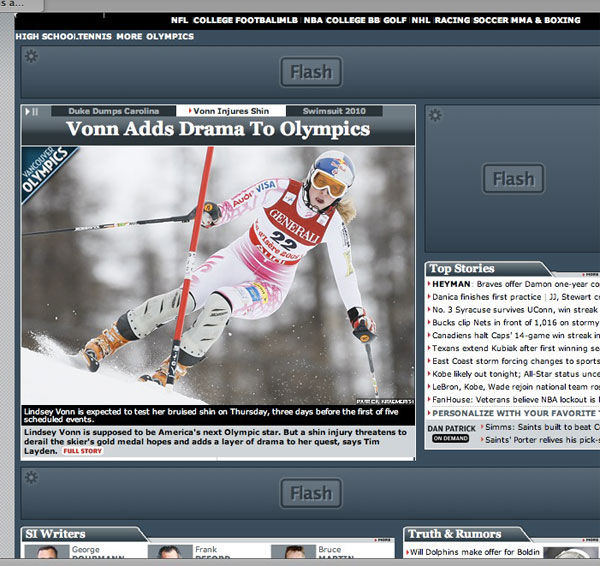Open the NFL section
Image resolution: width=600 pixels, height=566 pixels.
click(179, 20)
